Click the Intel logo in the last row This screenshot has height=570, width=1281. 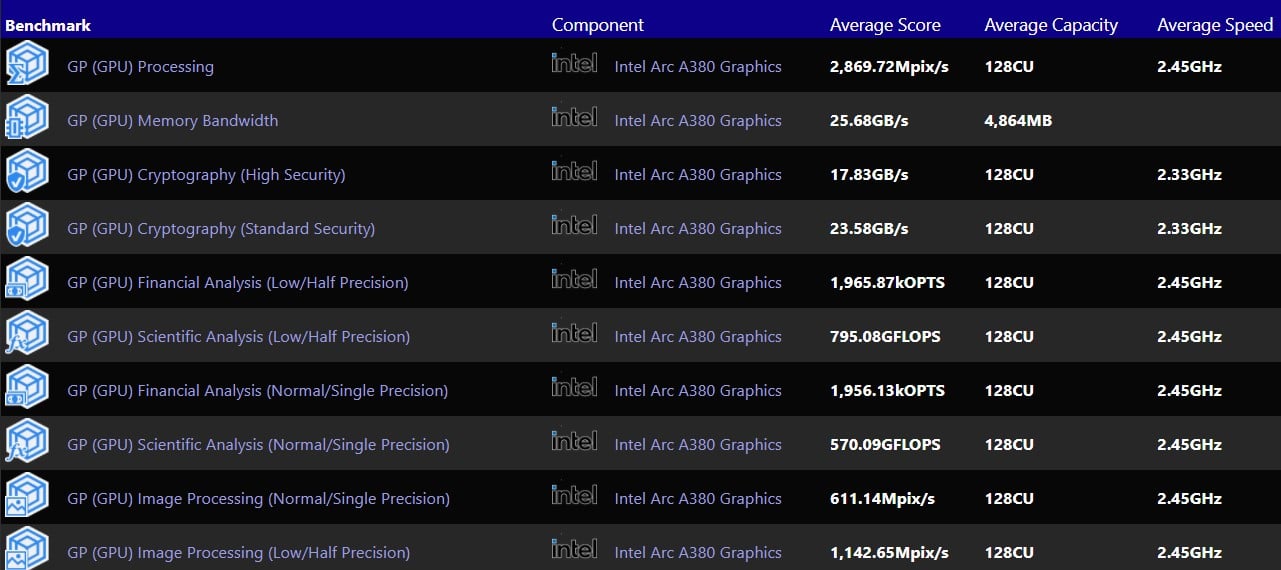tap(574, 548)
